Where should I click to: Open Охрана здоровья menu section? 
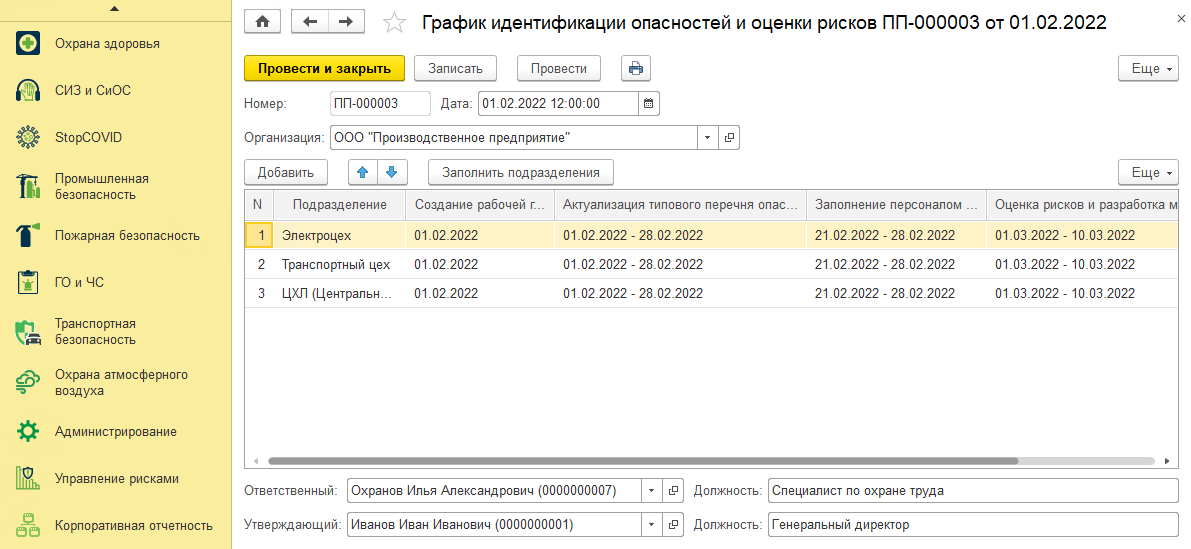click(107, 43)
